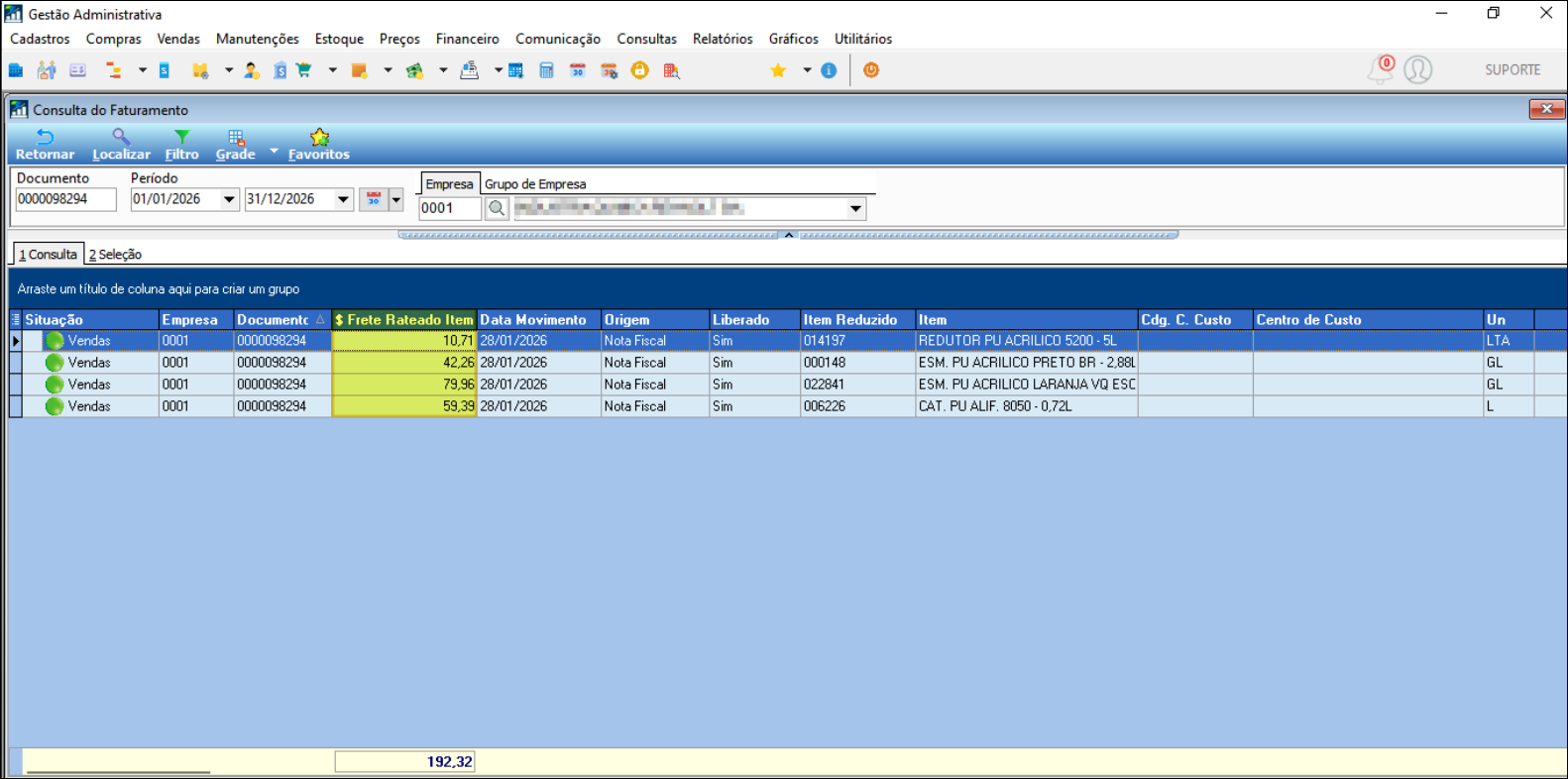This screenshot has width=1568, height=779.
Task: Click the orange power icon
Action: tap(871, 70)
